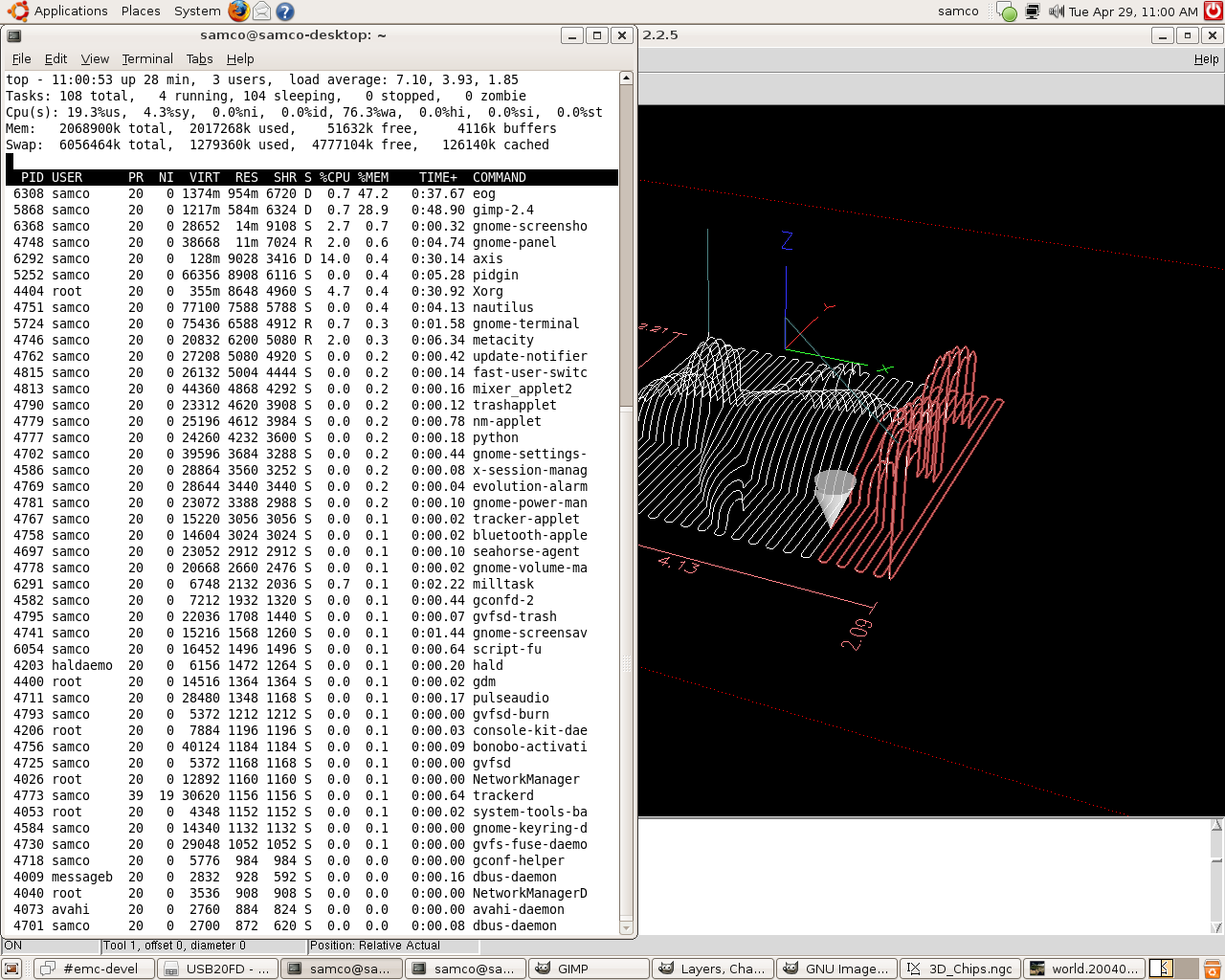Click the terminal window menu icon in titlebar

tap(14, 35)
